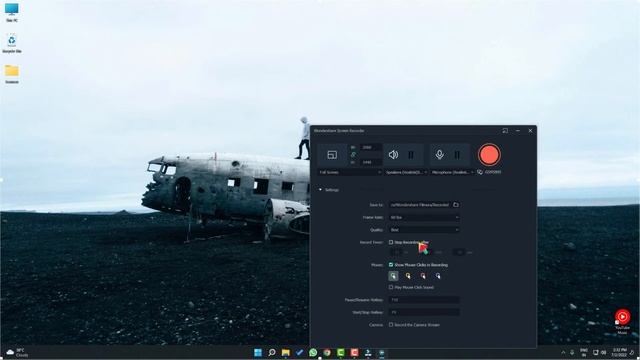Open Google Chrome from the taskbar
The height and width of the screenshot is (360, 640).
pos(327,353)
